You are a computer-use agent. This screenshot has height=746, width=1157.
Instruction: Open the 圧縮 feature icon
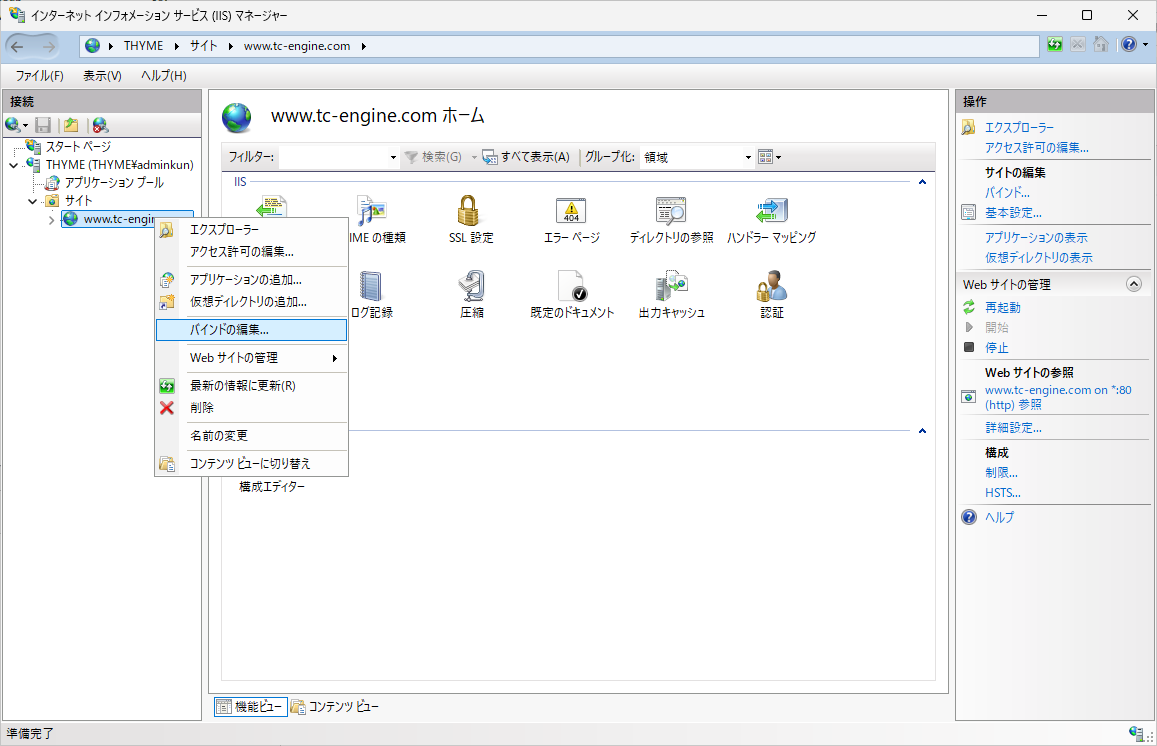click(x=472, y=294)
